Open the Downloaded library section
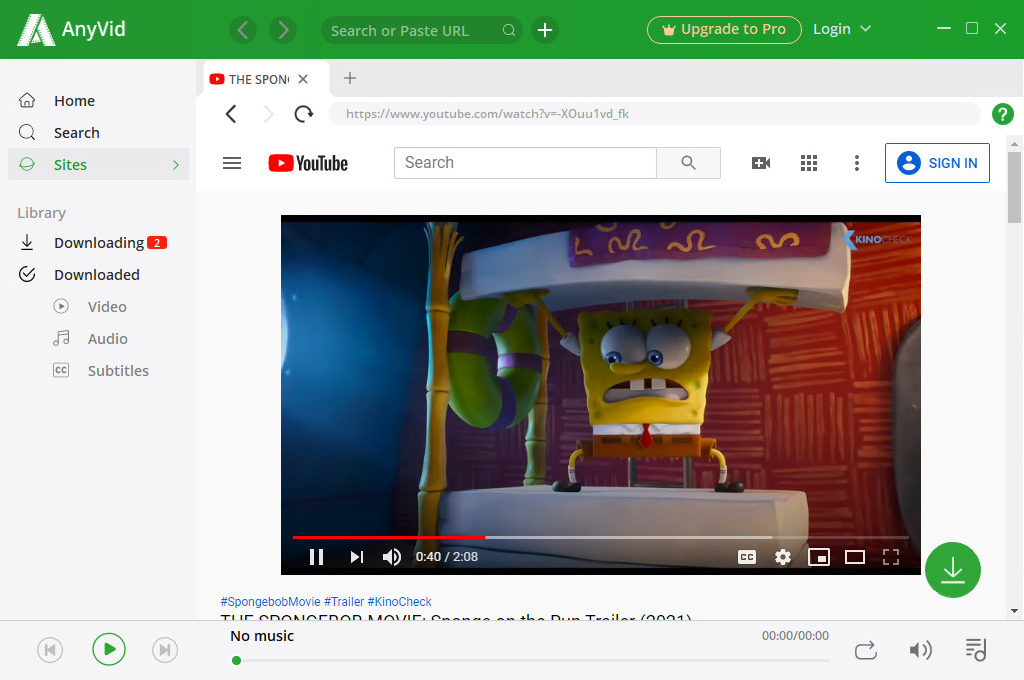This screenshot has width=1024, height=680. (x=98, y=275)
